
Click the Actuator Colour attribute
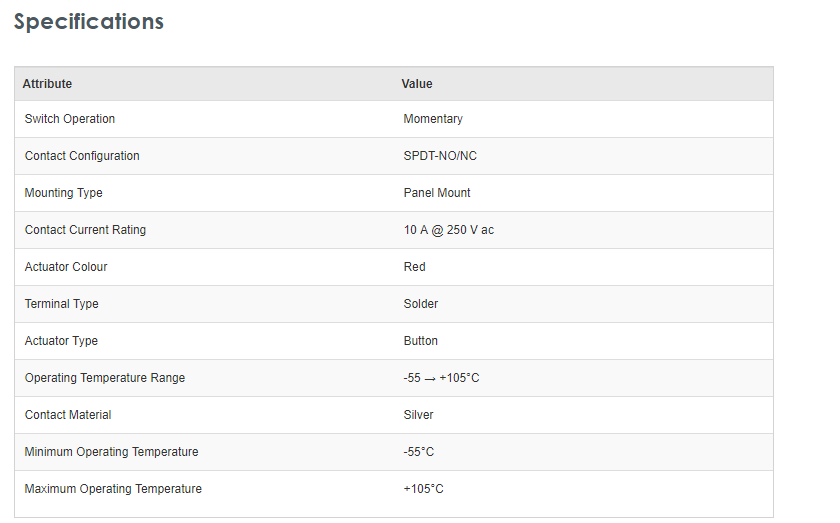[66, 267]
